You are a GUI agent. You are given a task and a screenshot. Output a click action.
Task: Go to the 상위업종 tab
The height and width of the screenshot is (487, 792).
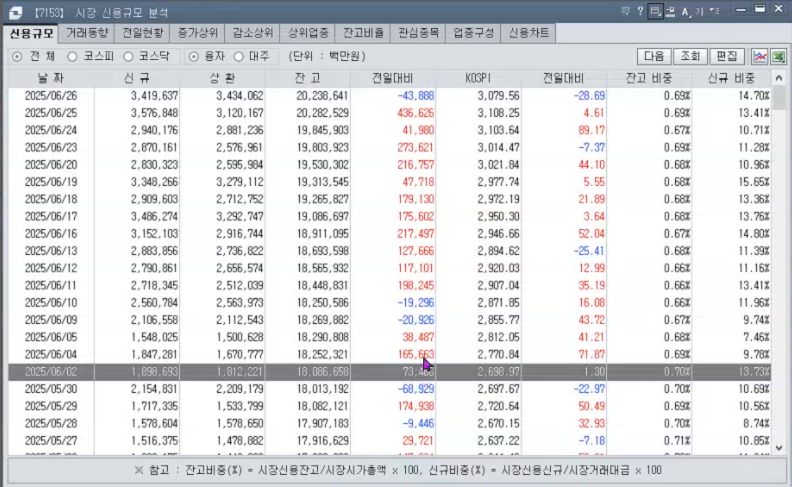tap(308, 33)
